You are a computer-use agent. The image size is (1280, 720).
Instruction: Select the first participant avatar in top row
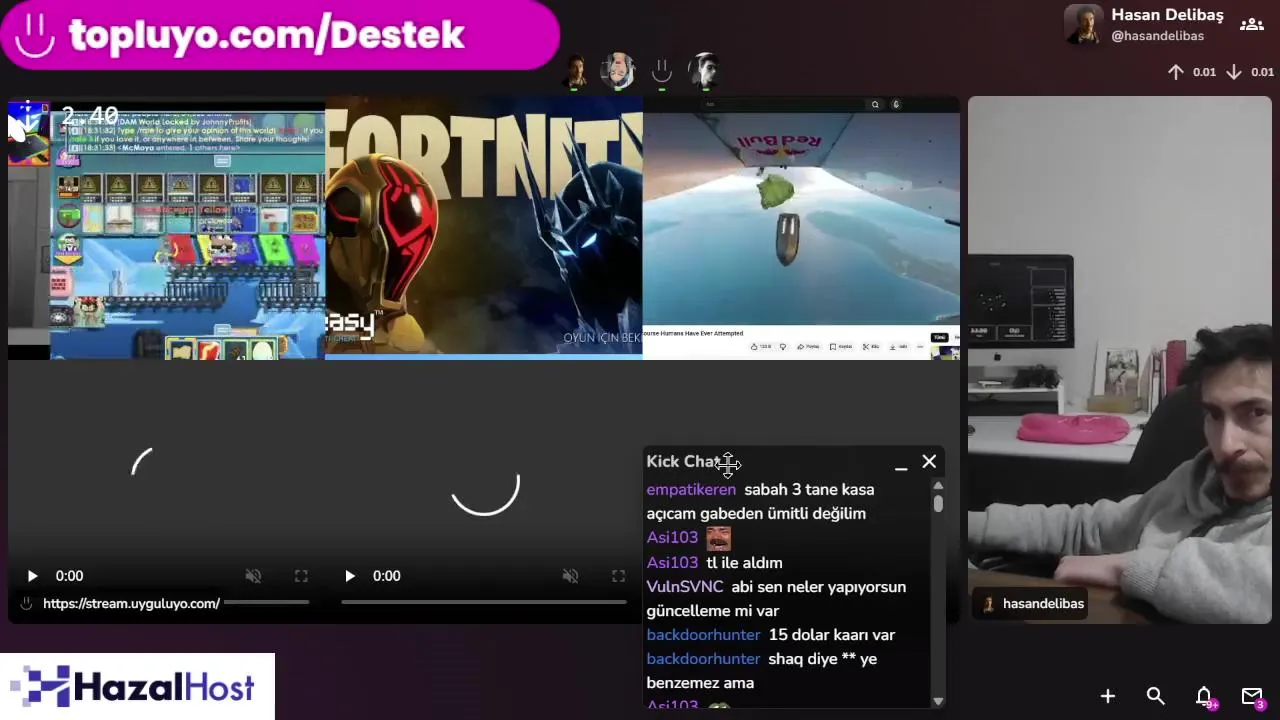(x=575, y=71)
